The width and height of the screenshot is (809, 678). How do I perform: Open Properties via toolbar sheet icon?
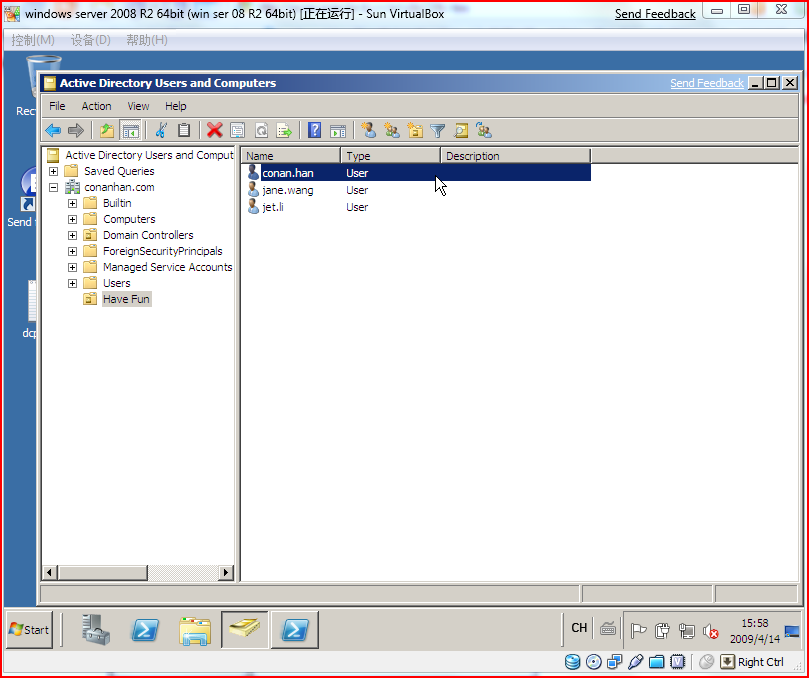(238, 131)
